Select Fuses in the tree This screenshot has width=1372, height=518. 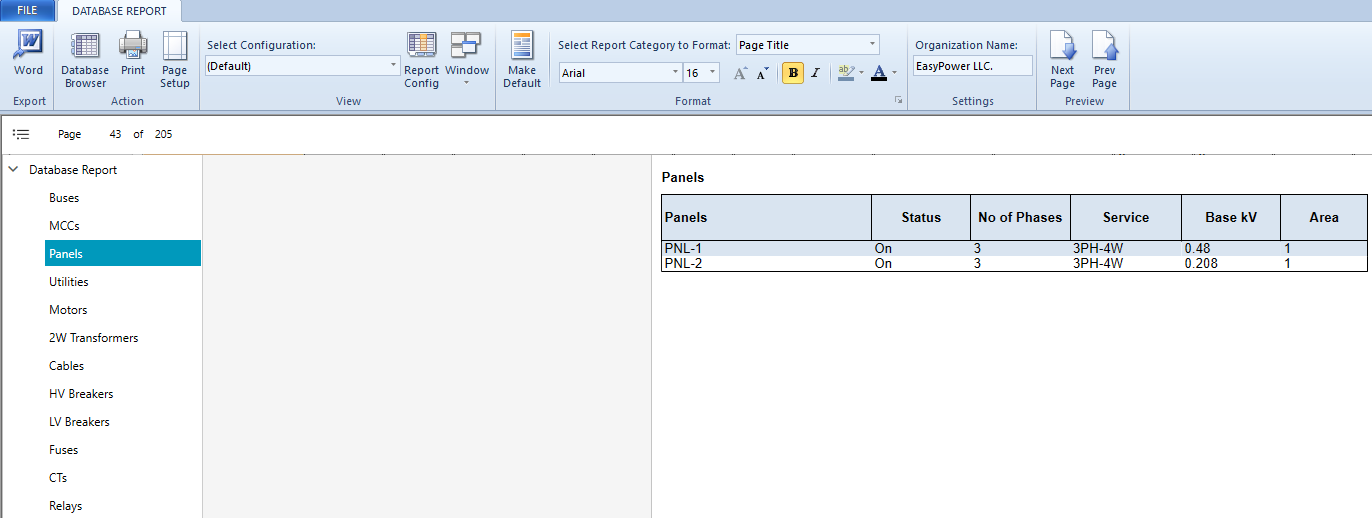[x=64, y=450]
